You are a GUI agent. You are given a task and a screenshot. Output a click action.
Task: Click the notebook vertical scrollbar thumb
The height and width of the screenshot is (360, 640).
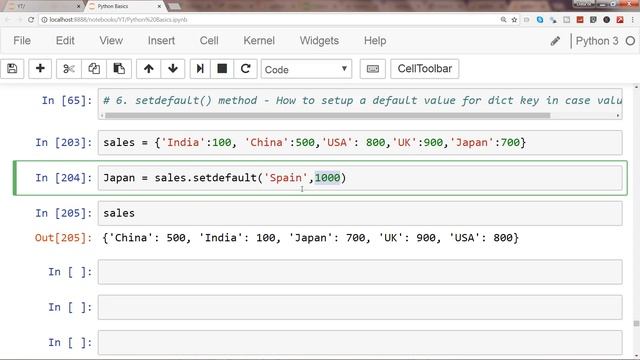pyautogui.click(x=636, y=324)
